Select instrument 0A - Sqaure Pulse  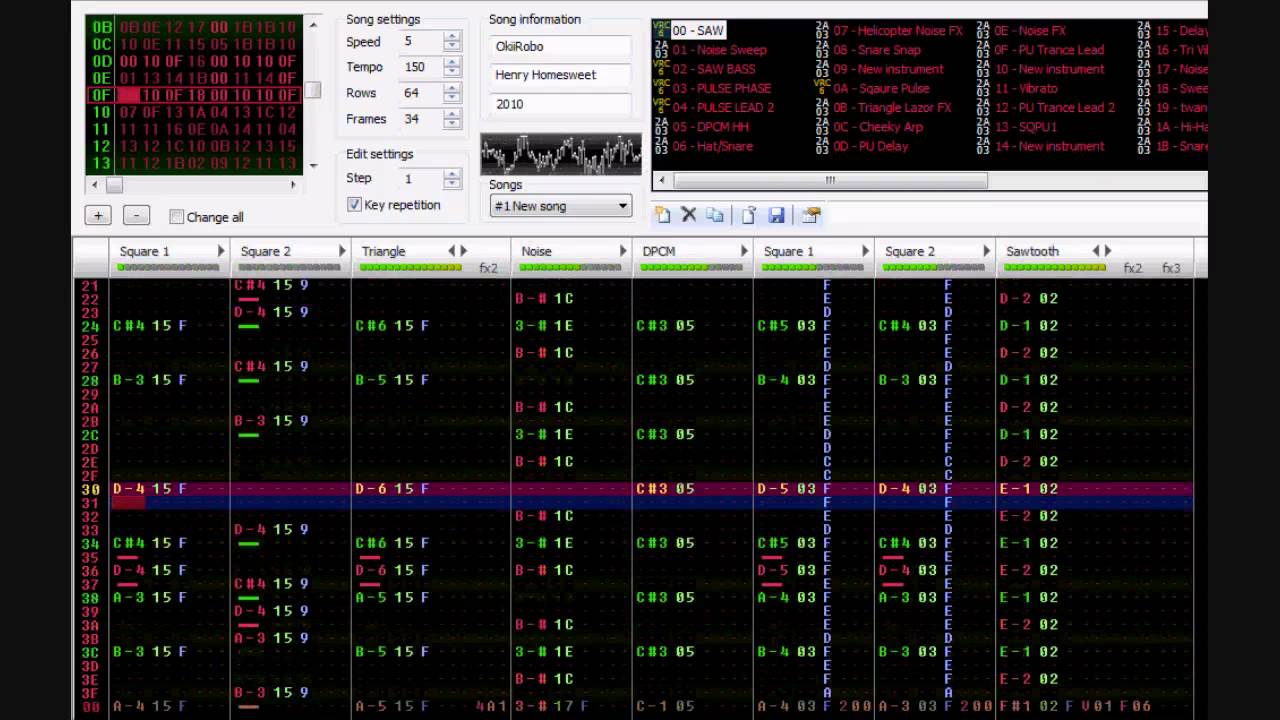(880, 88)
